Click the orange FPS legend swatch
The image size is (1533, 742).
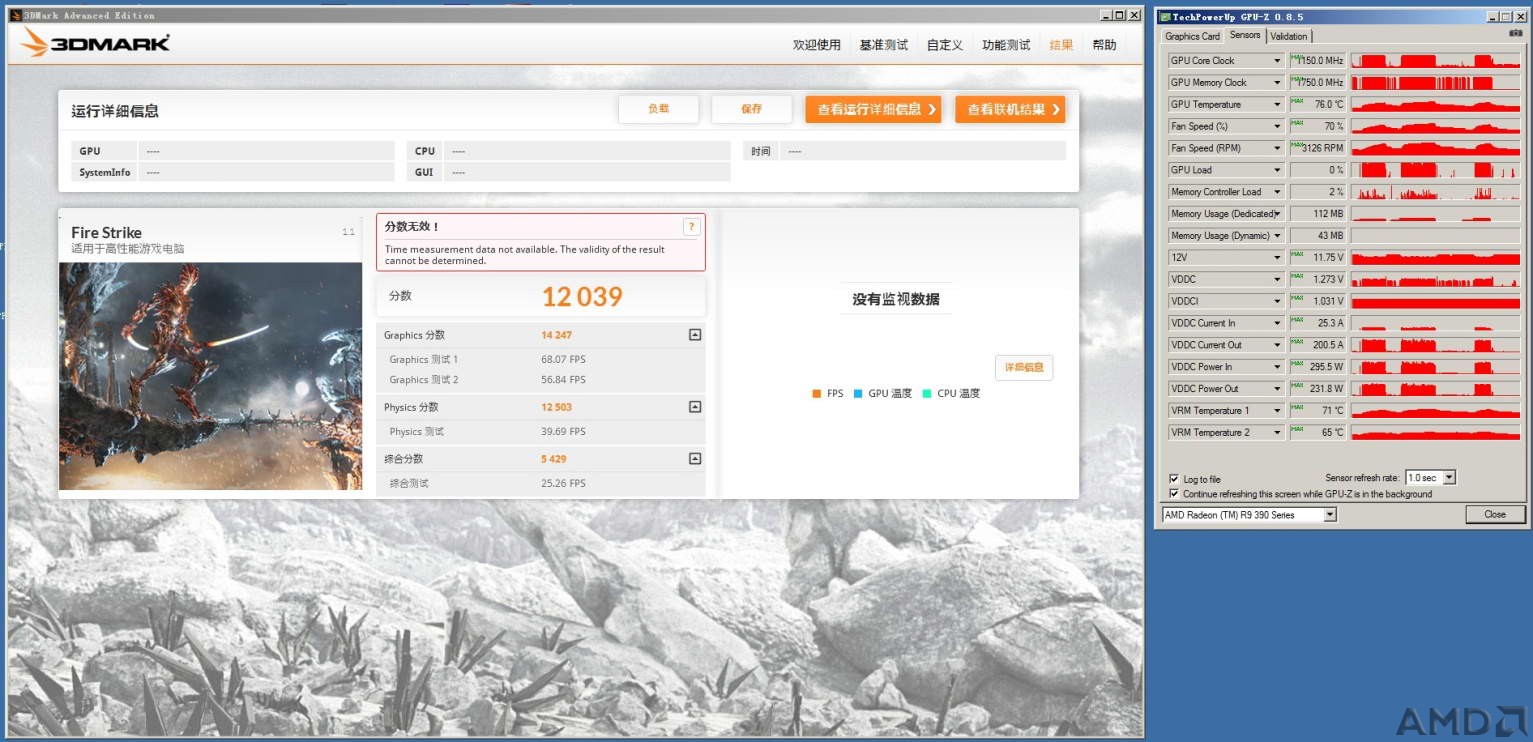pos(817,394)
